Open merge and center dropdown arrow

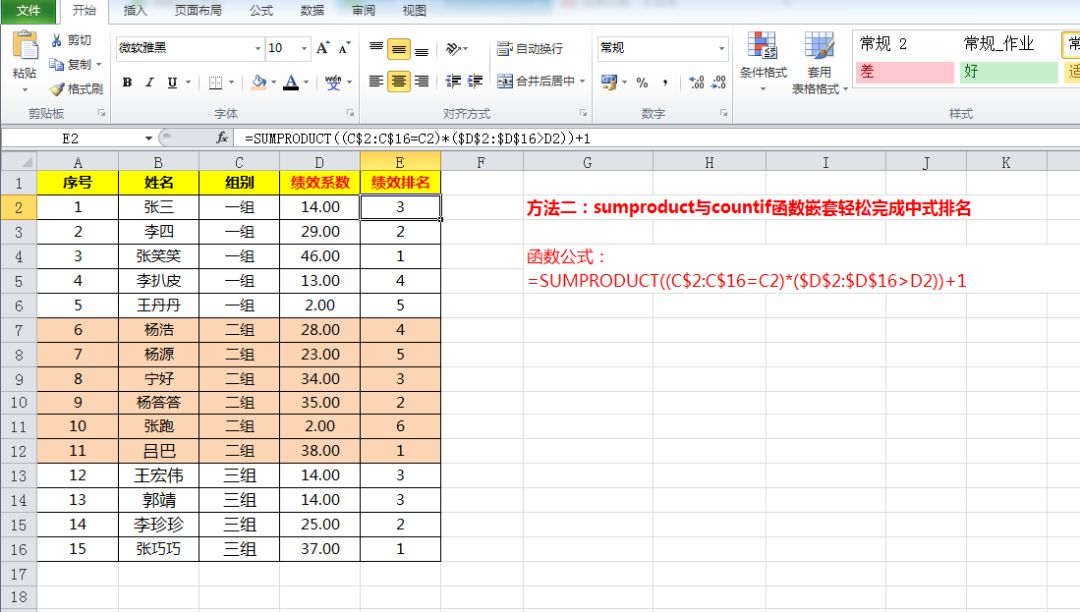click(583, 81)
